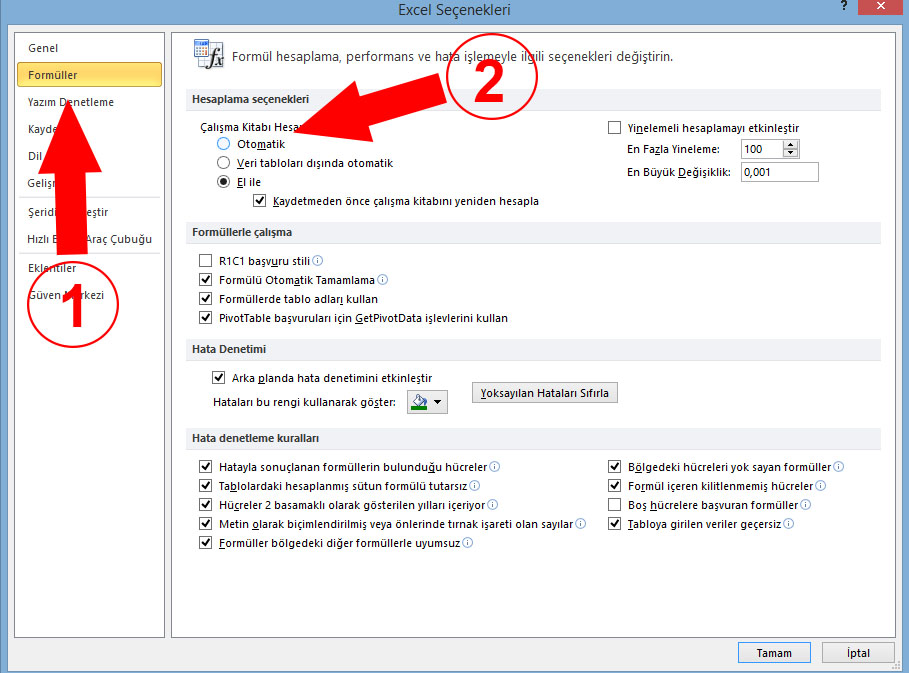Open the Güven Merkezi category
This screenshot has width=909, height=673.
90,295
